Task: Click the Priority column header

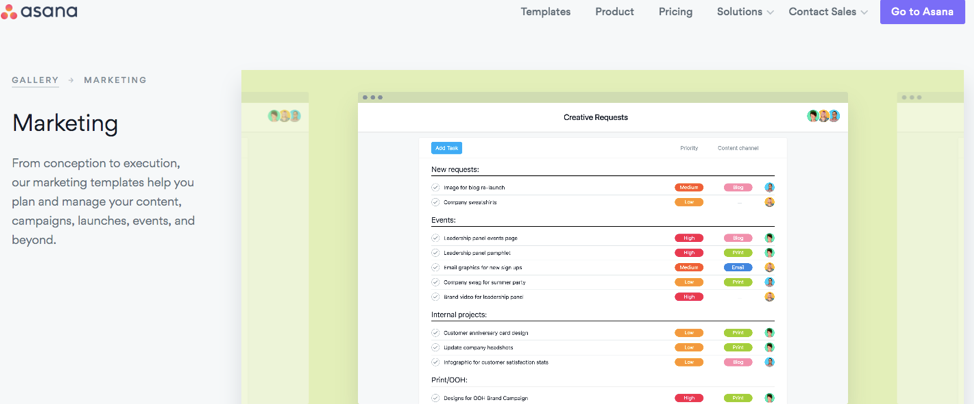Action: point(689,148)
